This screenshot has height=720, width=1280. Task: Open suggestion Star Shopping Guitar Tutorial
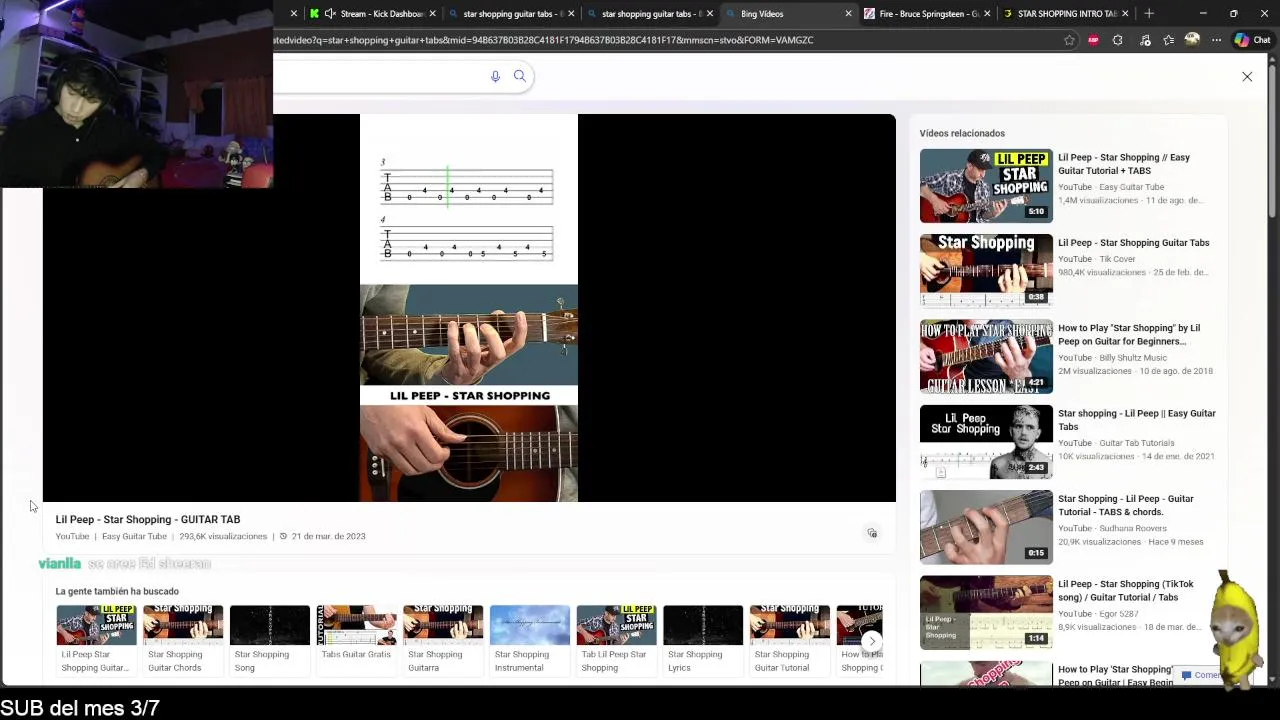click(790, 640)
